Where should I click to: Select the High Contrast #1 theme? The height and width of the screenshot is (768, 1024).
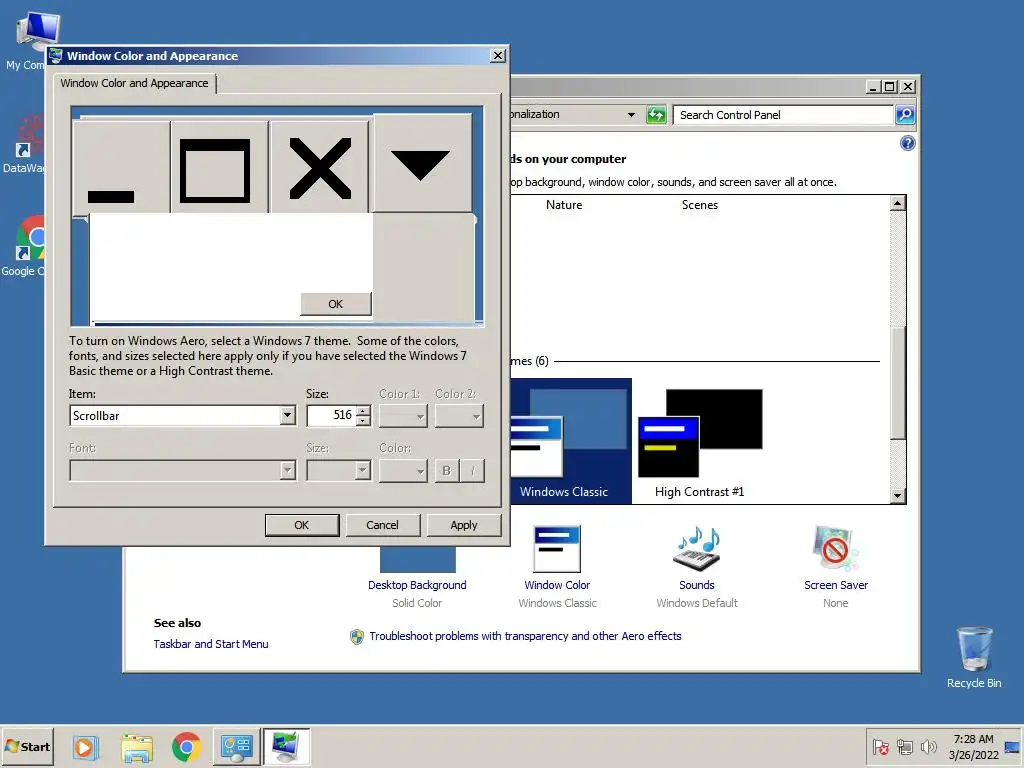click(x=699, y=441)
